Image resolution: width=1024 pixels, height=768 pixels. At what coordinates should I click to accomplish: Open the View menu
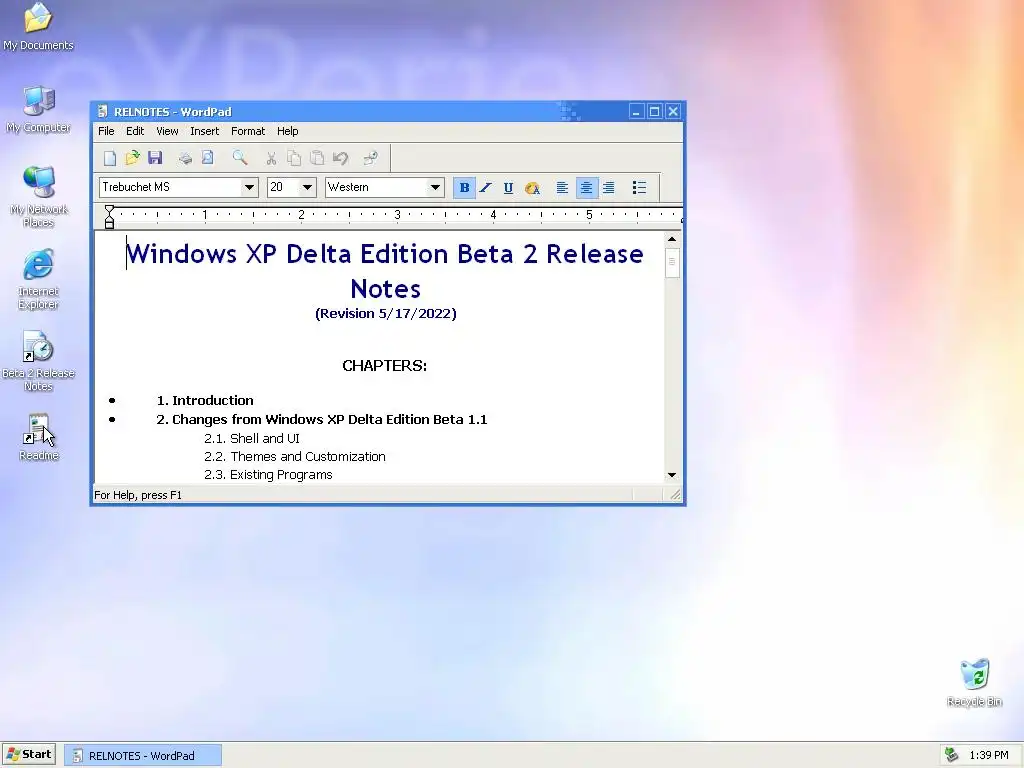167,131
